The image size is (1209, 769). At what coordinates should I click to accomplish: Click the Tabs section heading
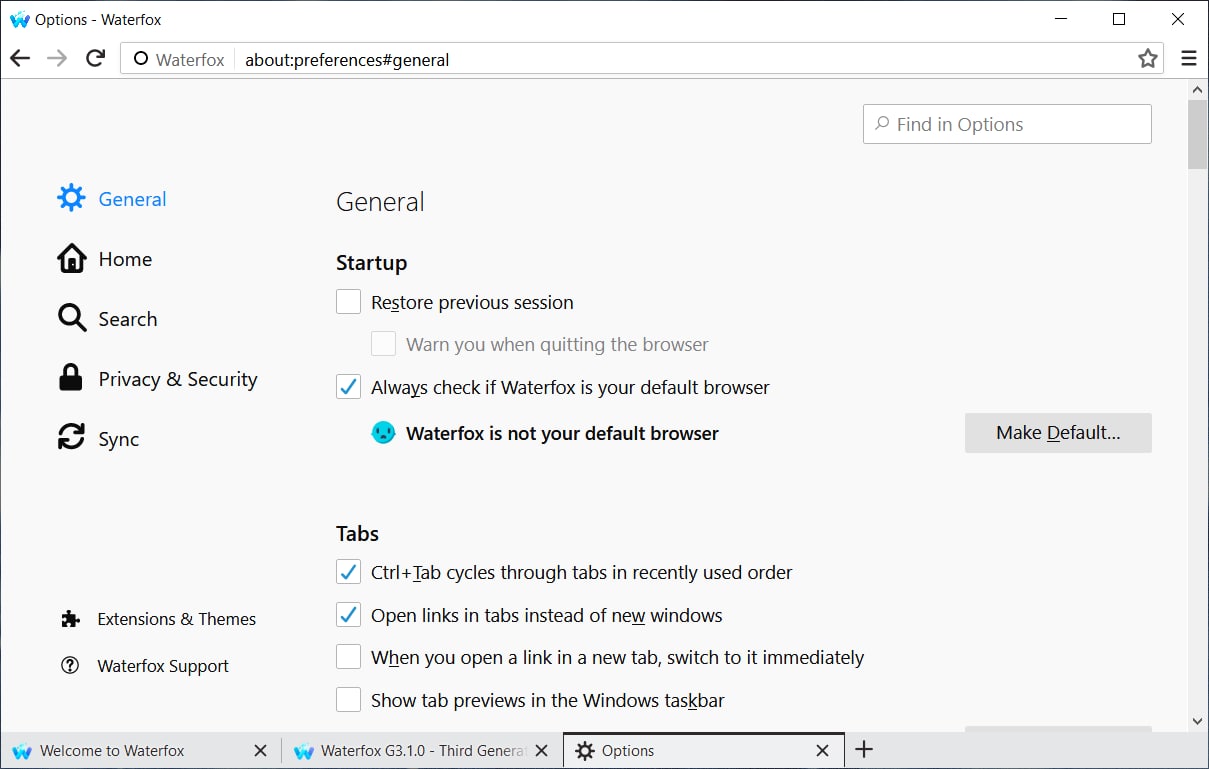pos(357,533)
